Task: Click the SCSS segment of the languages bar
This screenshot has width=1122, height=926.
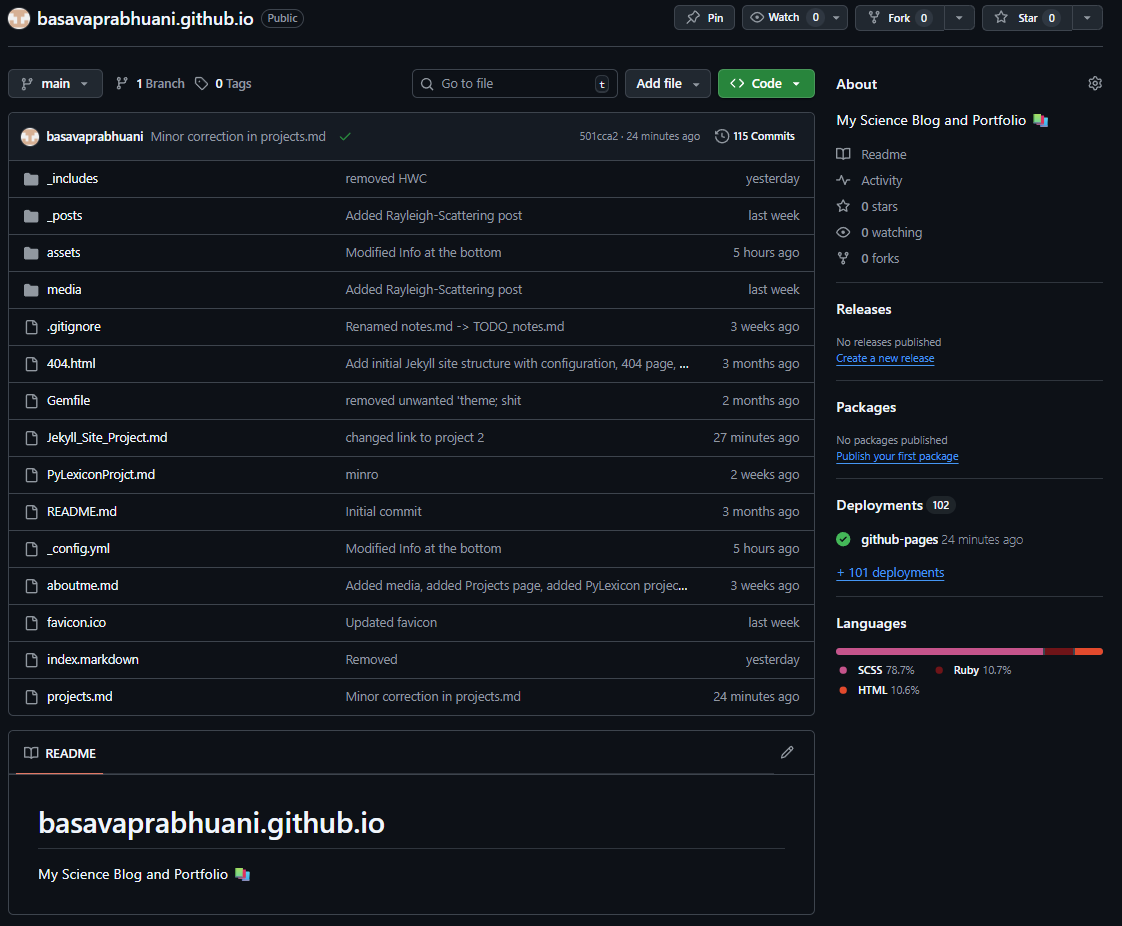Action: (938, 652)
